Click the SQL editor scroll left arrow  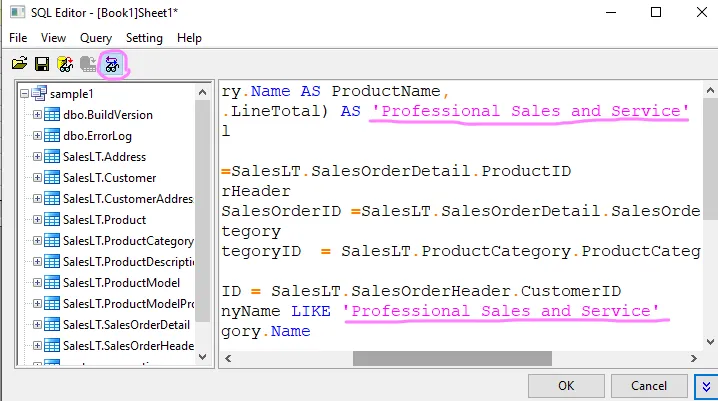(x=228, y=358)
